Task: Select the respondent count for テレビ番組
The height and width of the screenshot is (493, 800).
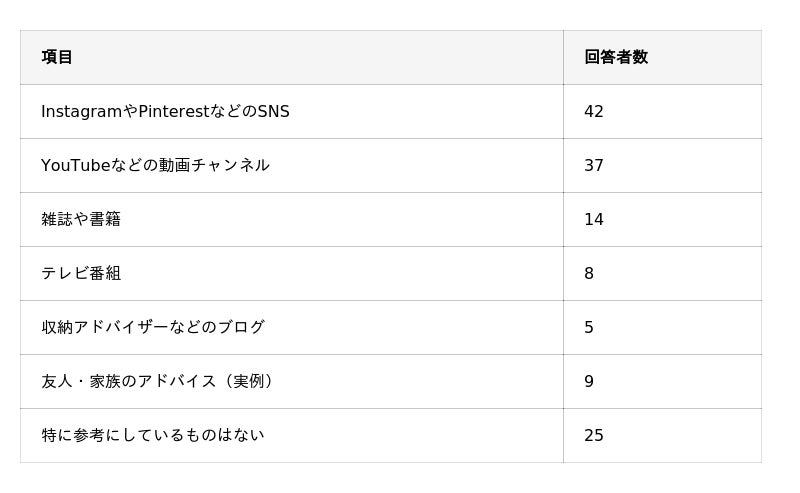Action: click(x=589, y=273)
